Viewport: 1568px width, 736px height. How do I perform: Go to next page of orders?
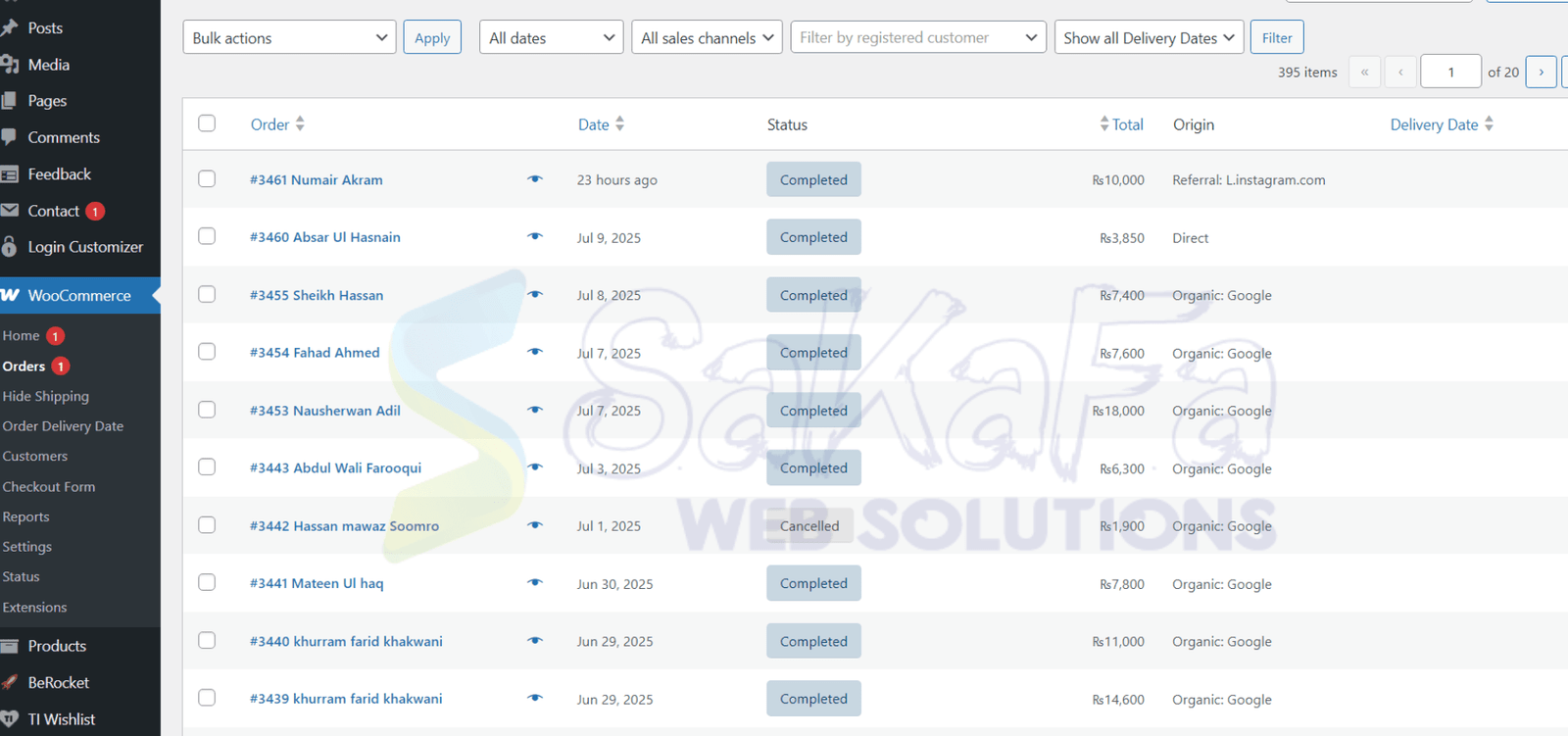(1541, 72)
